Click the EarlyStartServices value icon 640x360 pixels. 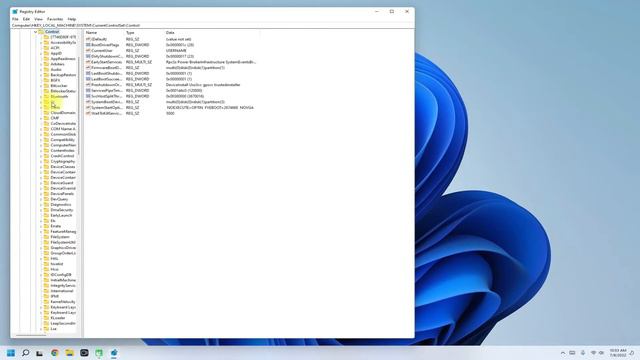coord(88,62)
